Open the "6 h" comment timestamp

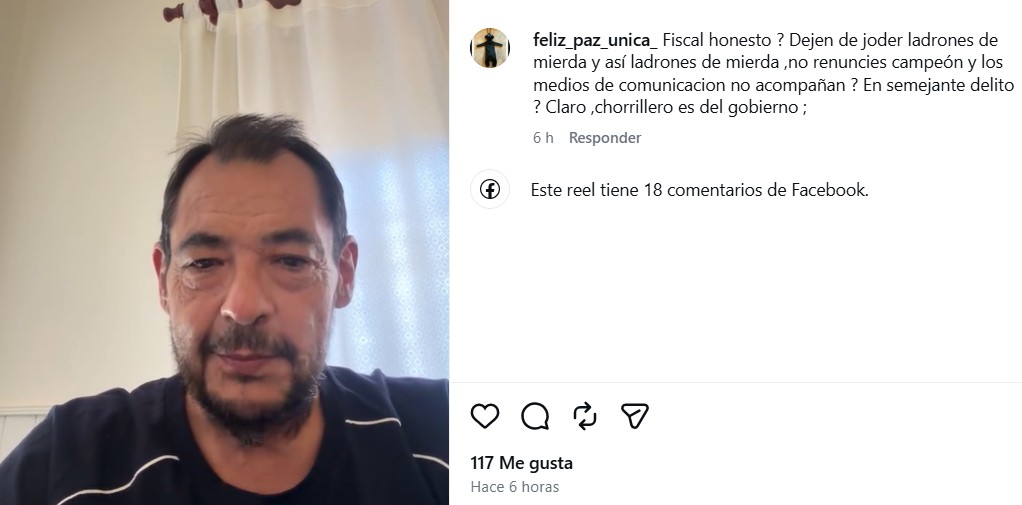point(543,137)
